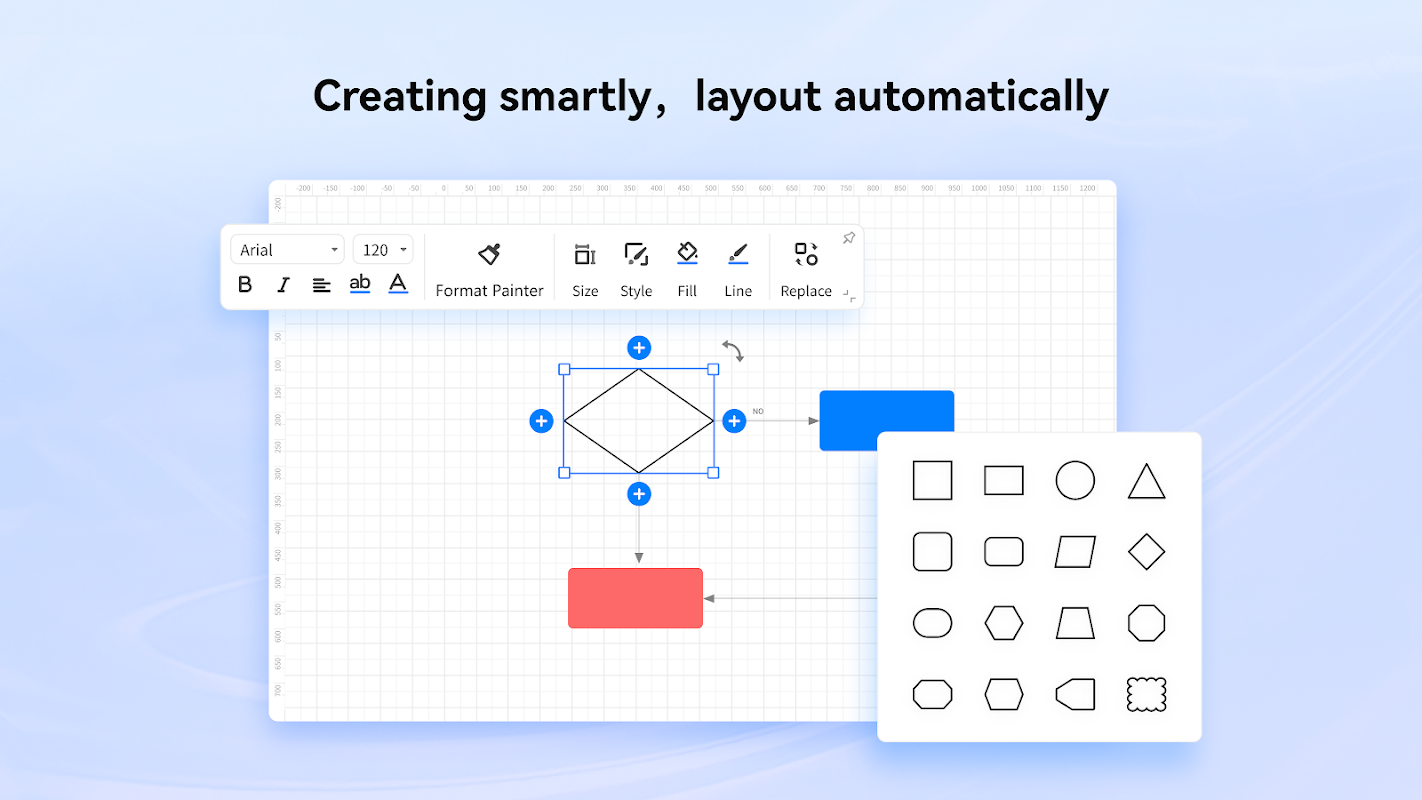Viewport: 1422px width, 800px height.
Task: Choose the stadium oval shape in panel
Action: 932,623
